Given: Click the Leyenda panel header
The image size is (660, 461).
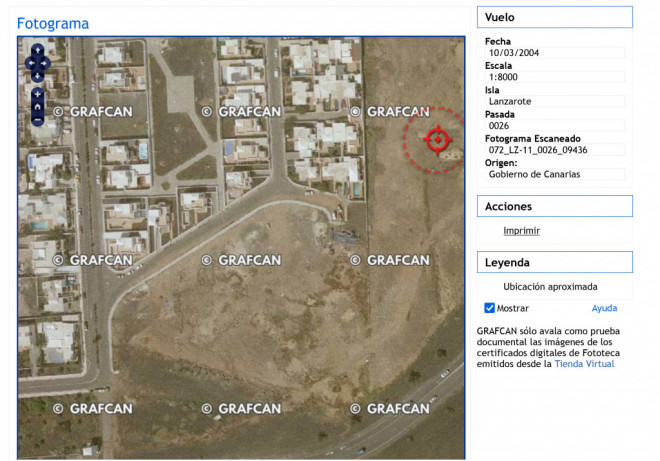Looking at the screenshot, I should (554, 262).
